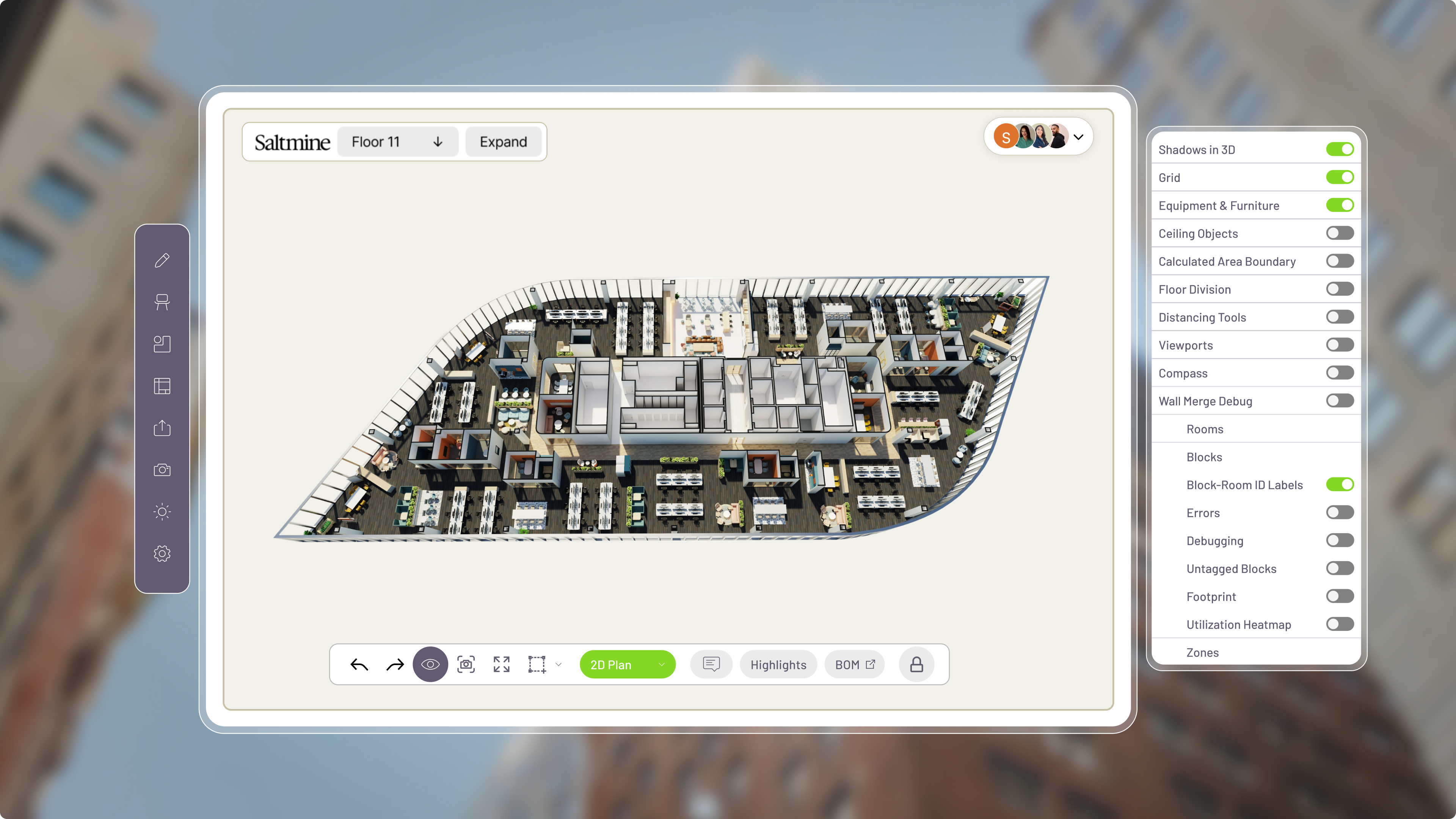Click the Compass label text
Screen dimensions: 1456x819
tap(1183, 373)
